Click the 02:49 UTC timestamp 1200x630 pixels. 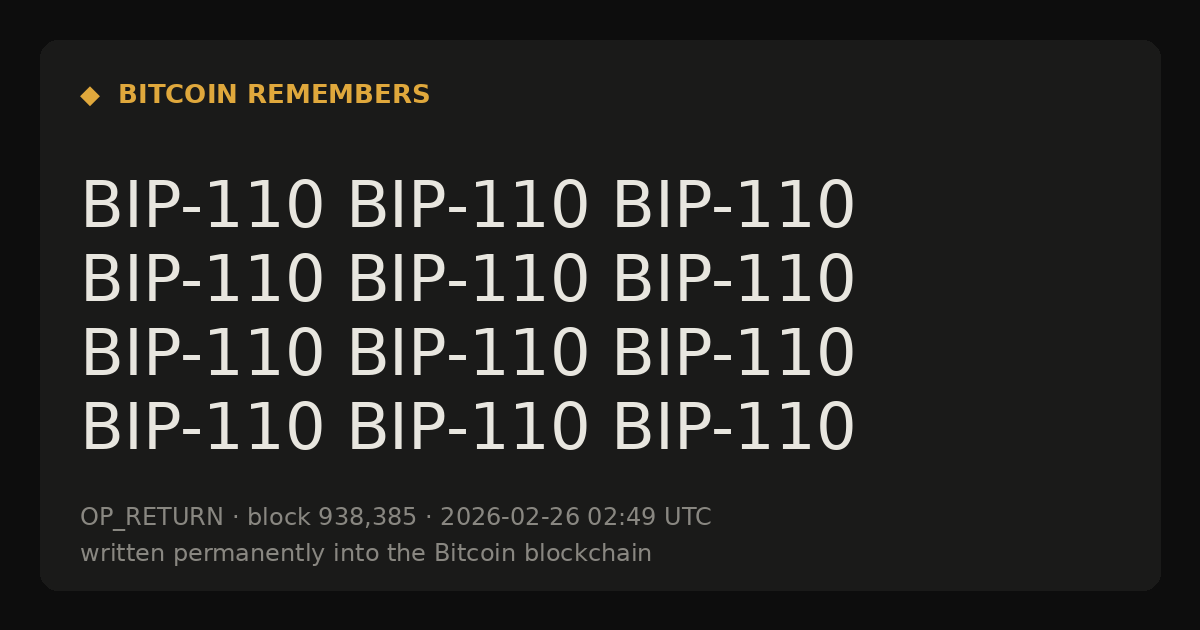pyautogui.click(x=649, y=518)
